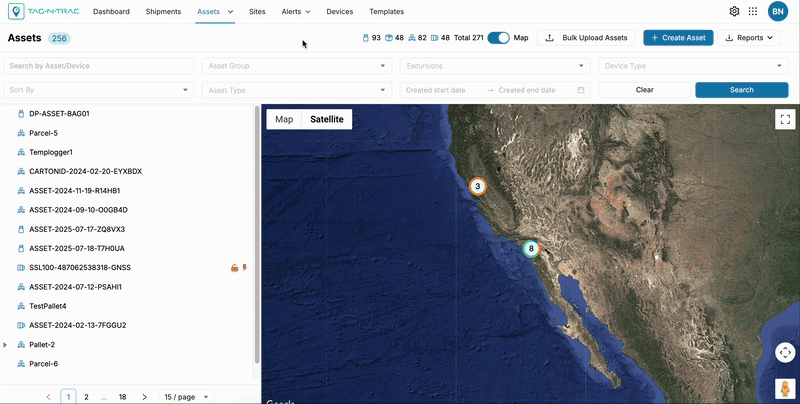Screen dimensions: 800x404
Task: Open the Shipments tab
Action: click(163, 11)
